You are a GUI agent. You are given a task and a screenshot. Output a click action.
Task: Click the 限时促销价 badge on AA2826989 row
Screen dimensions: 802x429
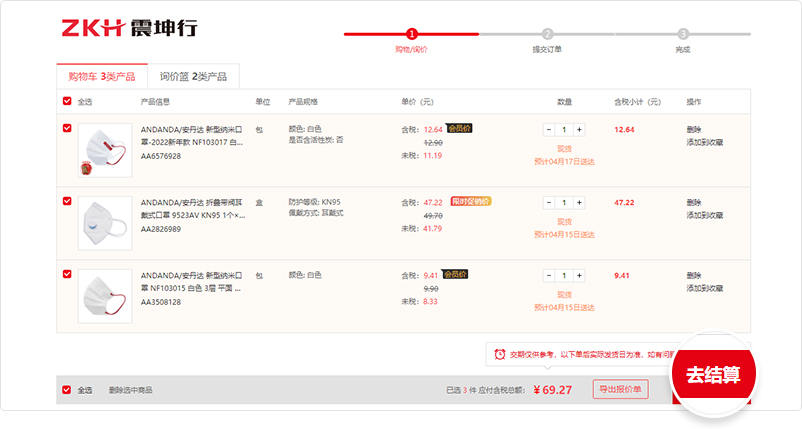point(471,201)
